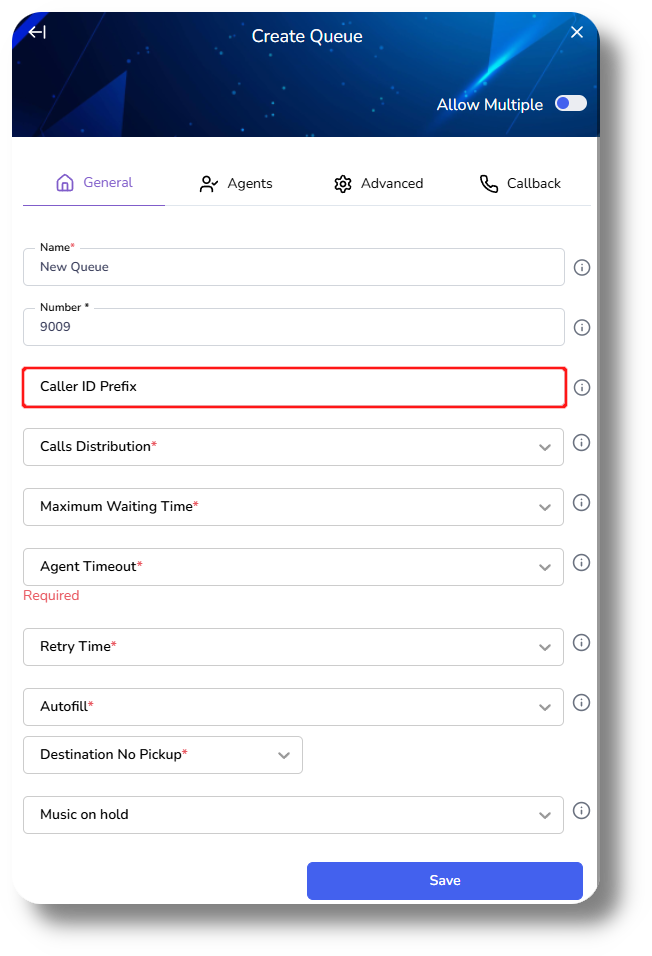Open the Destination No Pickup dropdown
Image resolution: width=652 pixels, height=956 pixels.
tap(163, 755)
